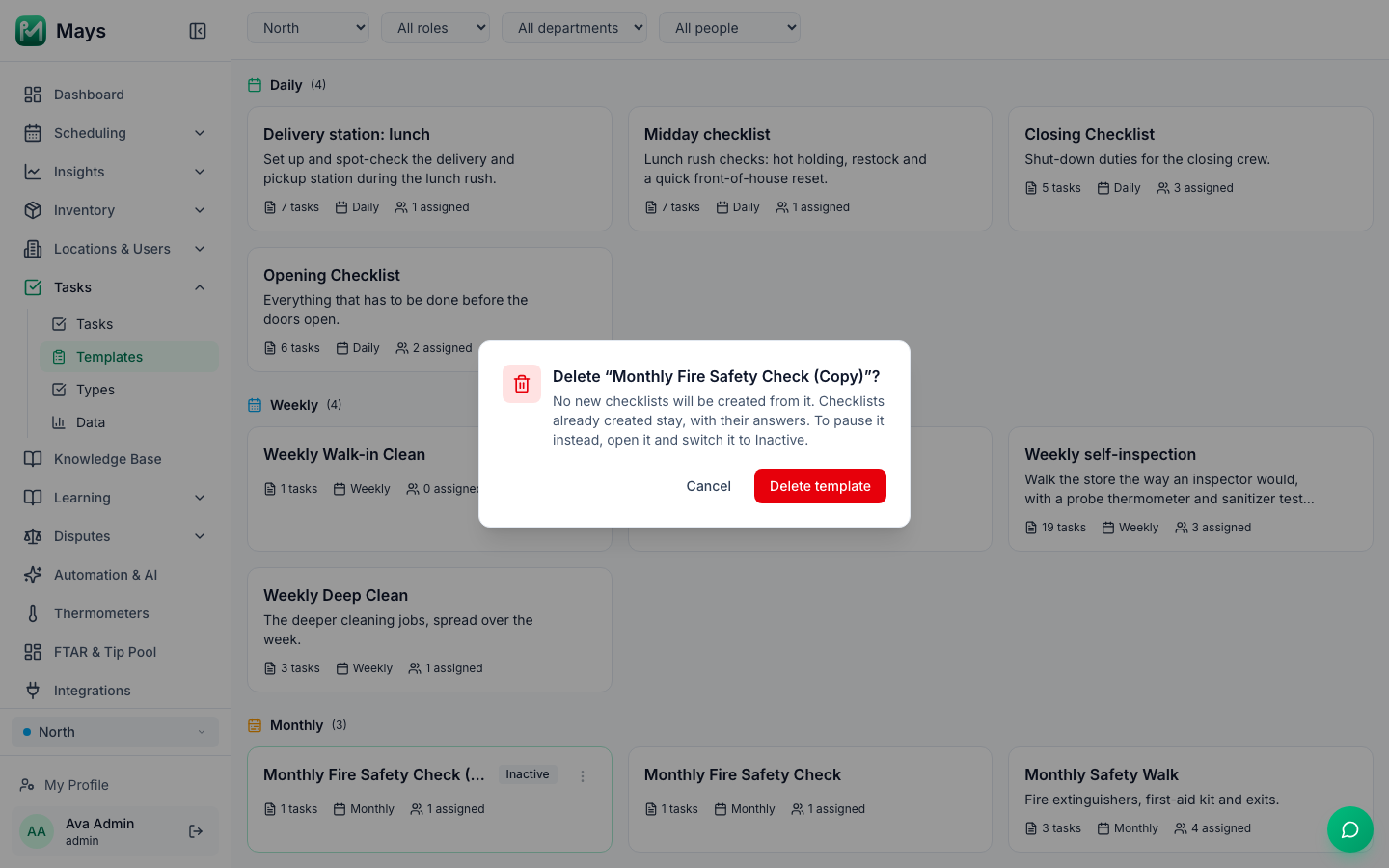The width and height of the screenshot is (1389, 868).
Task: Expand the Disputes menu chevron
Action: [x=200, y=536]
